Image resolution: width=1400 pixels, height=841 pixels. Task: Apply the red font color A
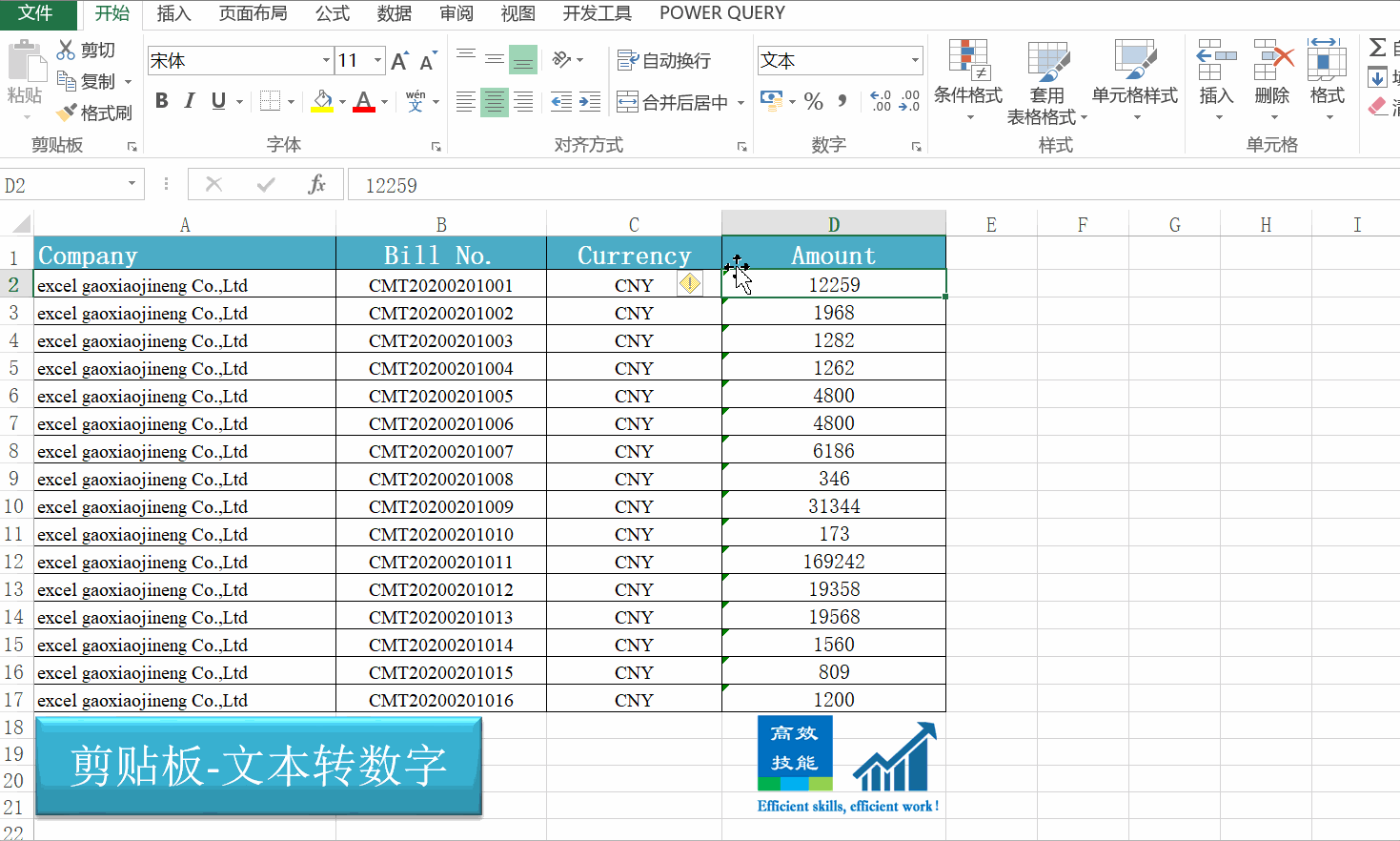(364, 101)
